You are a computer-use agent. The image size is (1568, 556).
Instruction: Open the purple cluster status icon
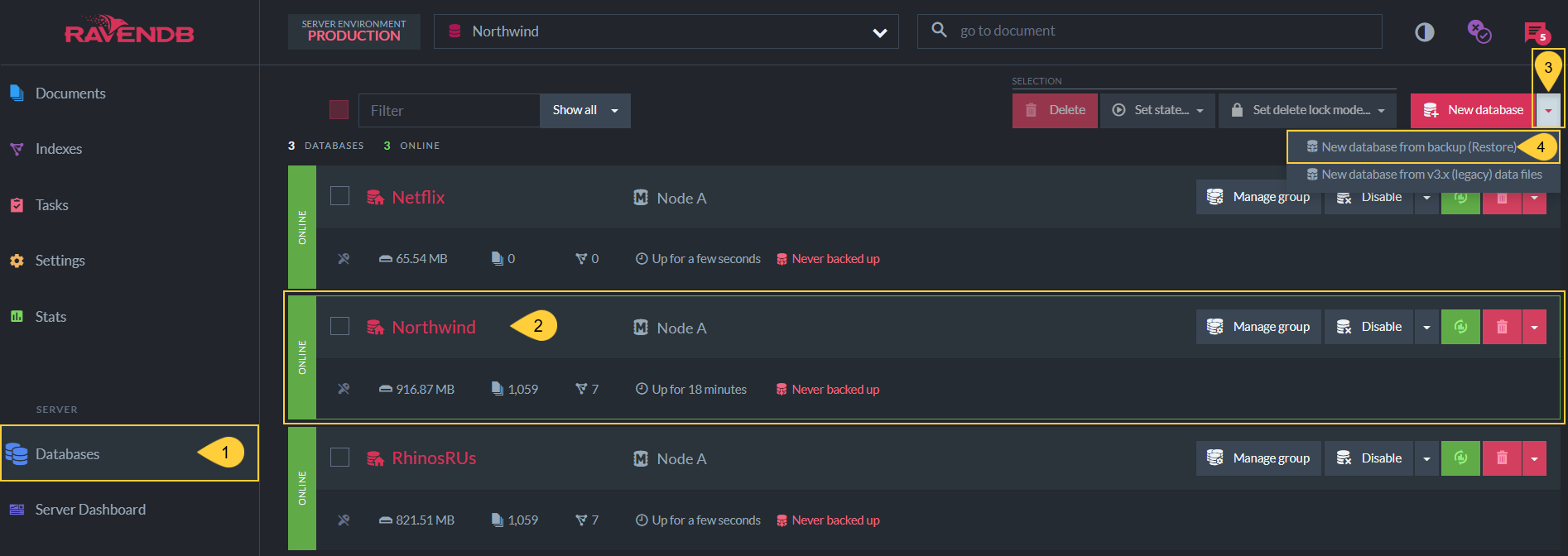[x=1479, y=31]
